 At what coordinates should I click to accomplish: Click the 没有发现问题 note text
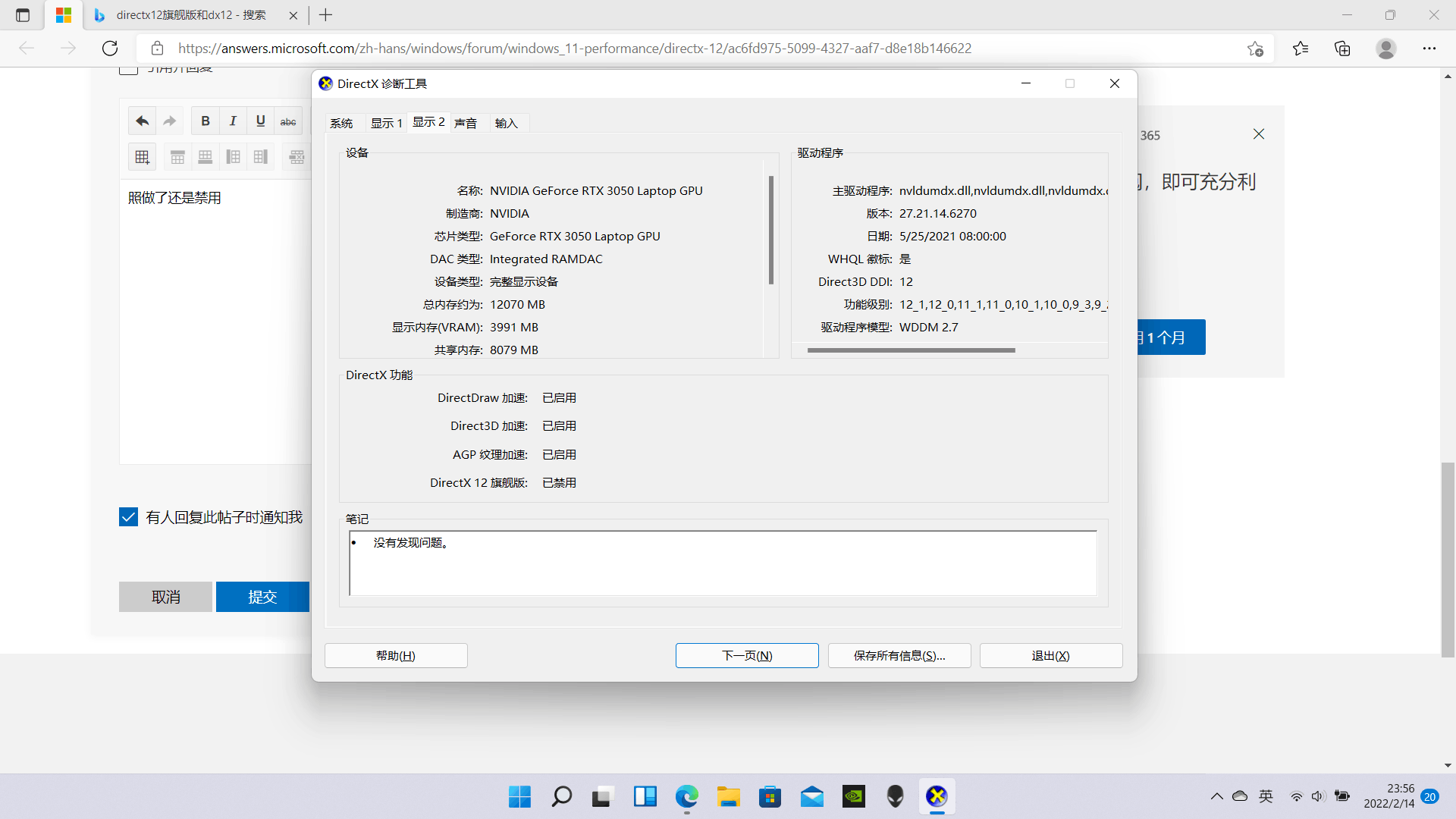(412, 543)
